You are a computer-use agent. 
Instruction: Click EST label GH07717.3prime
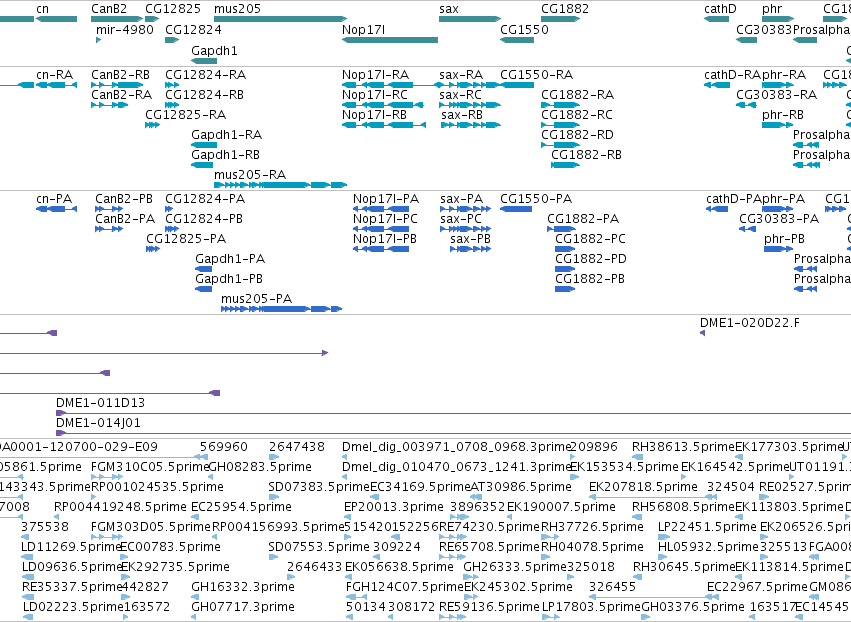coord(243,606)
